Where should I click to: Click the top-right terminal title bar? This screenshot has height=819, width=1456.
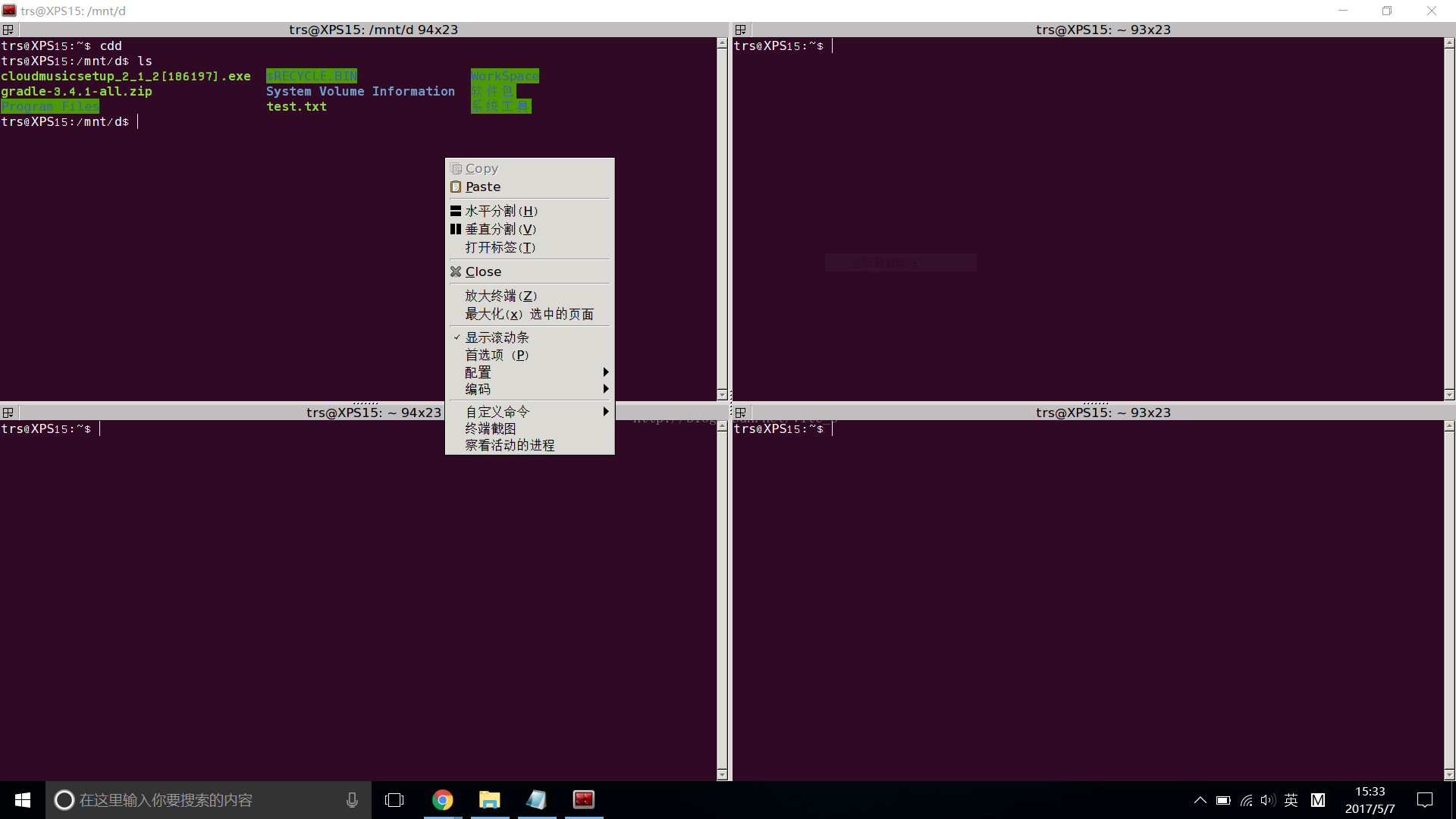(1103, 30)
